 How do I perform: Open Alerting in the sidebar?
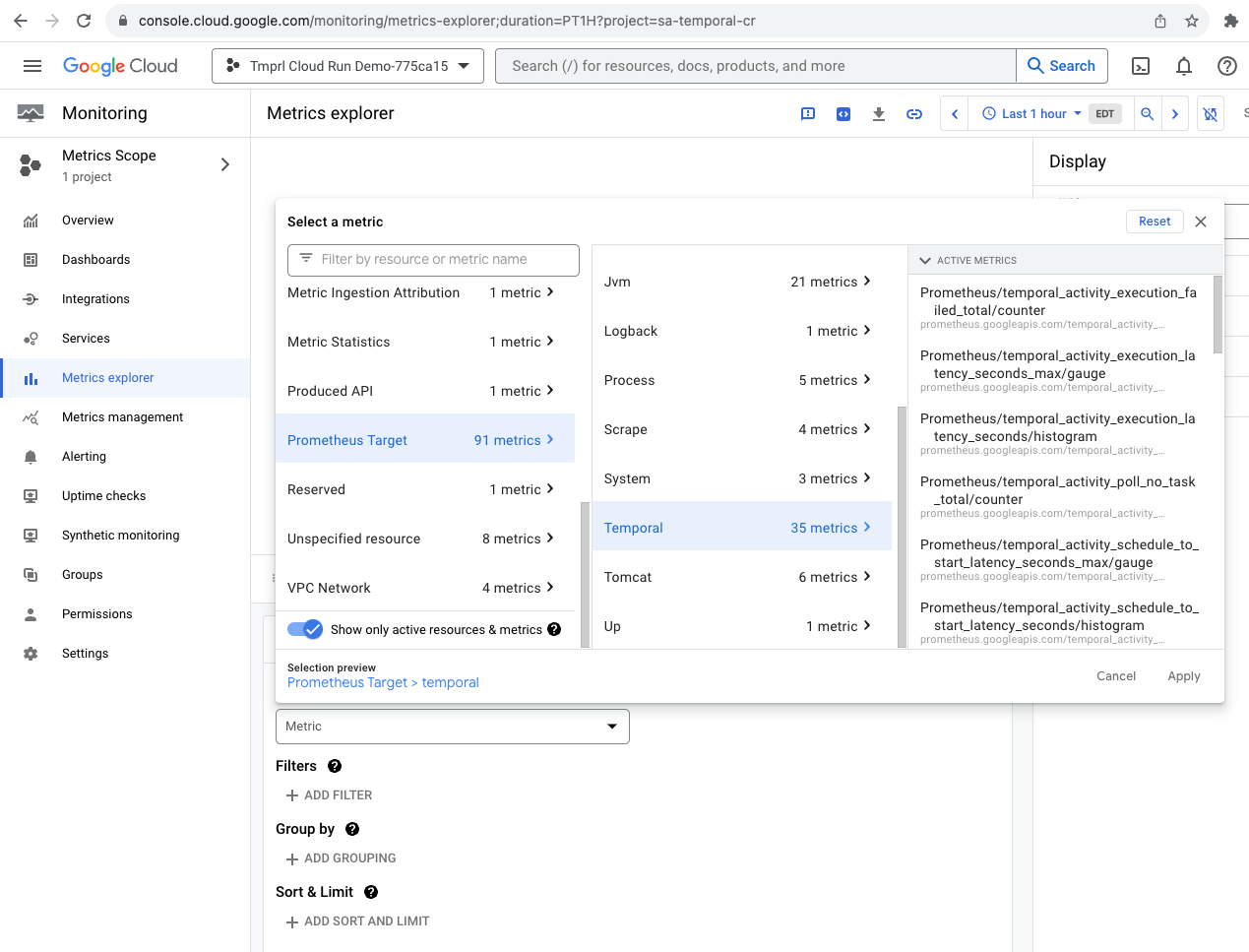point(125,457)
